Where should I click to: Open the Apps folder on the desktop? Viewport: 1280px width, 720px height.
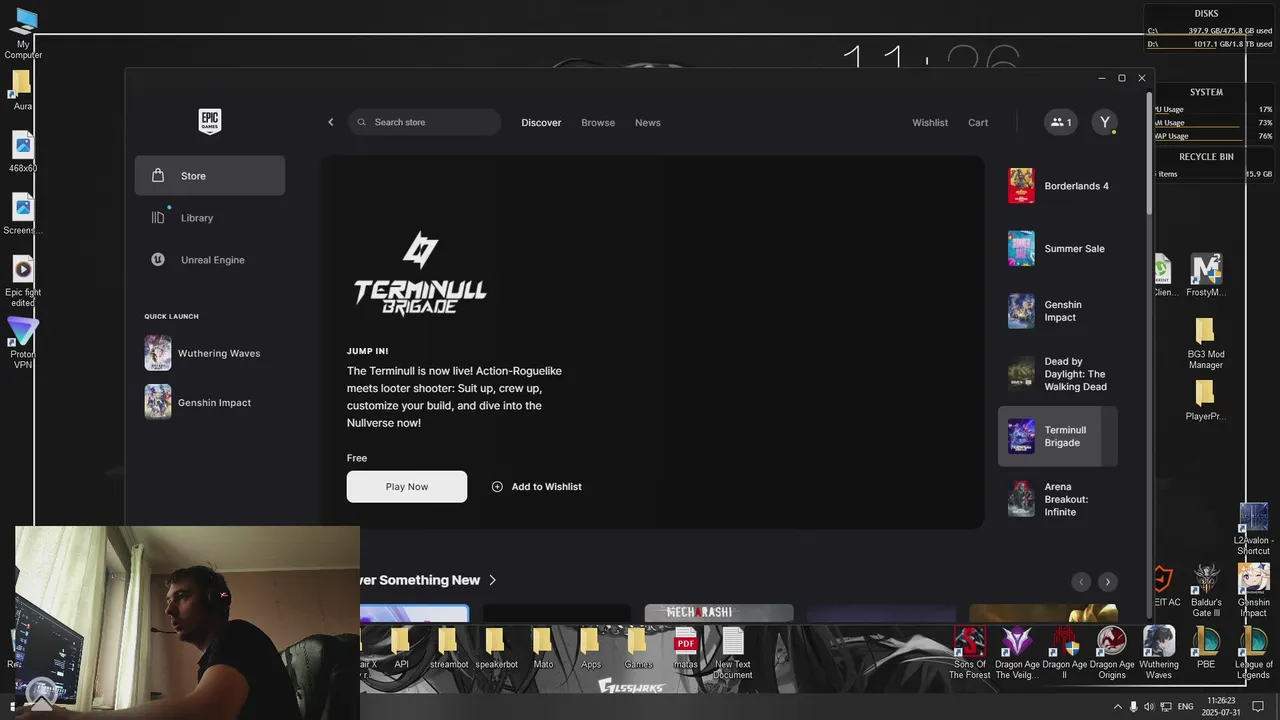591,648
